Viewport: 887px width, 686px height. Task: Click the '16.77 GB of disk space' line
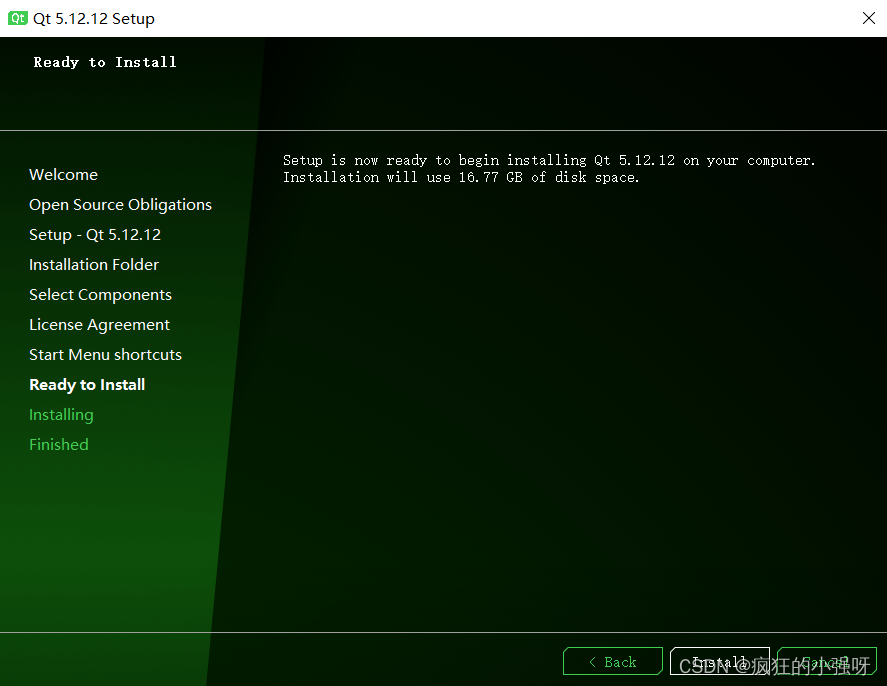[460, 178]
